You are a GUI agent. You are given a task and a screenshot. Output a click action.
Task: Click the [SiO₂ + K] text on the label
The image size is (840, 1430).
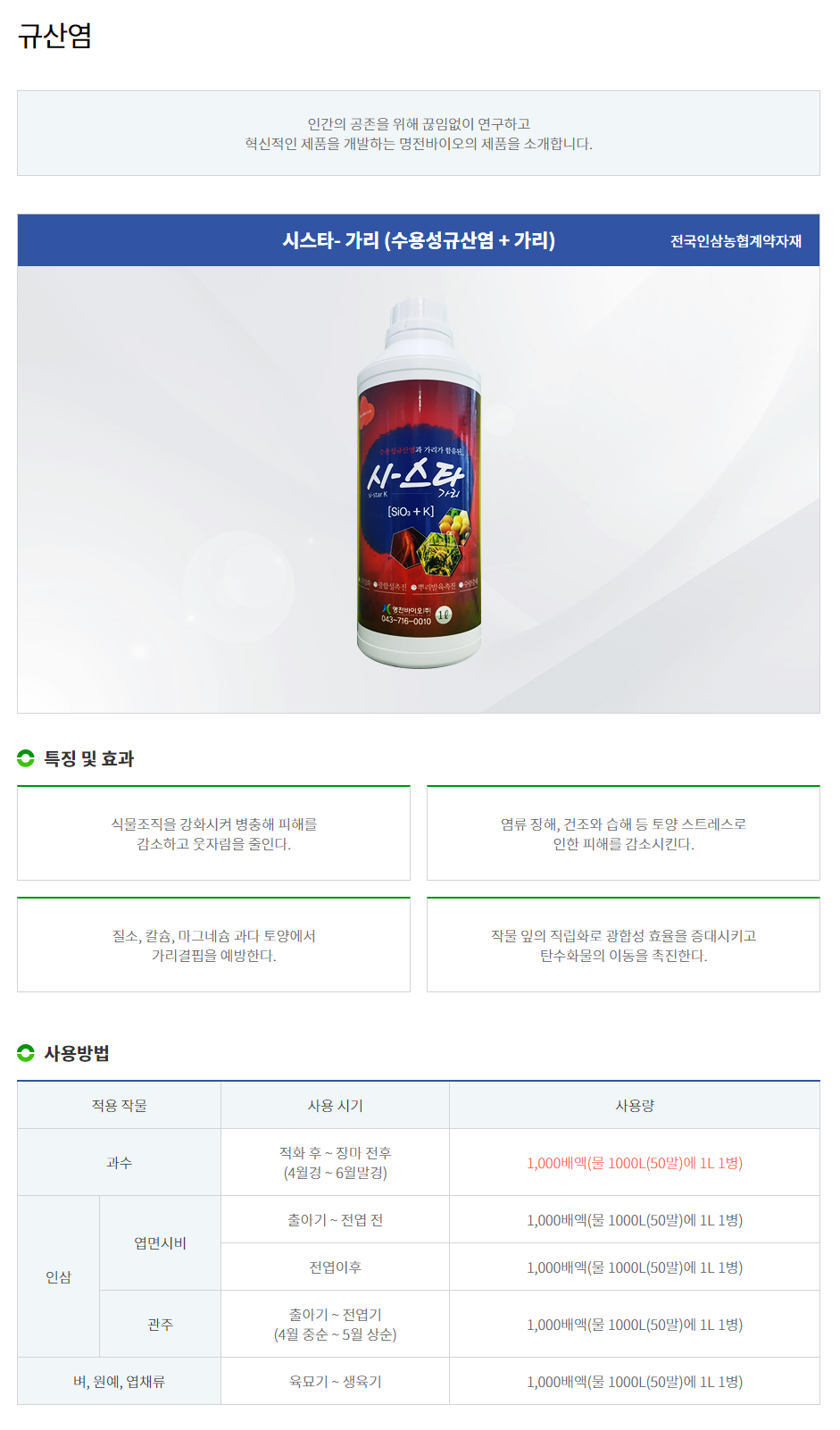click(x=411, y=512)
